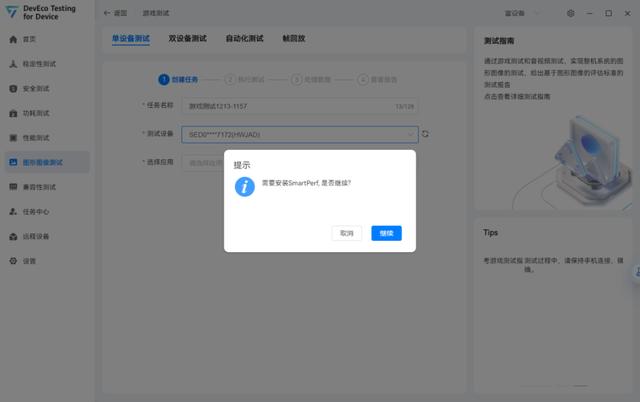The image size is (640, 402).
Task: Open the 测试设备 dropdown
Action: tap(300, 134)
